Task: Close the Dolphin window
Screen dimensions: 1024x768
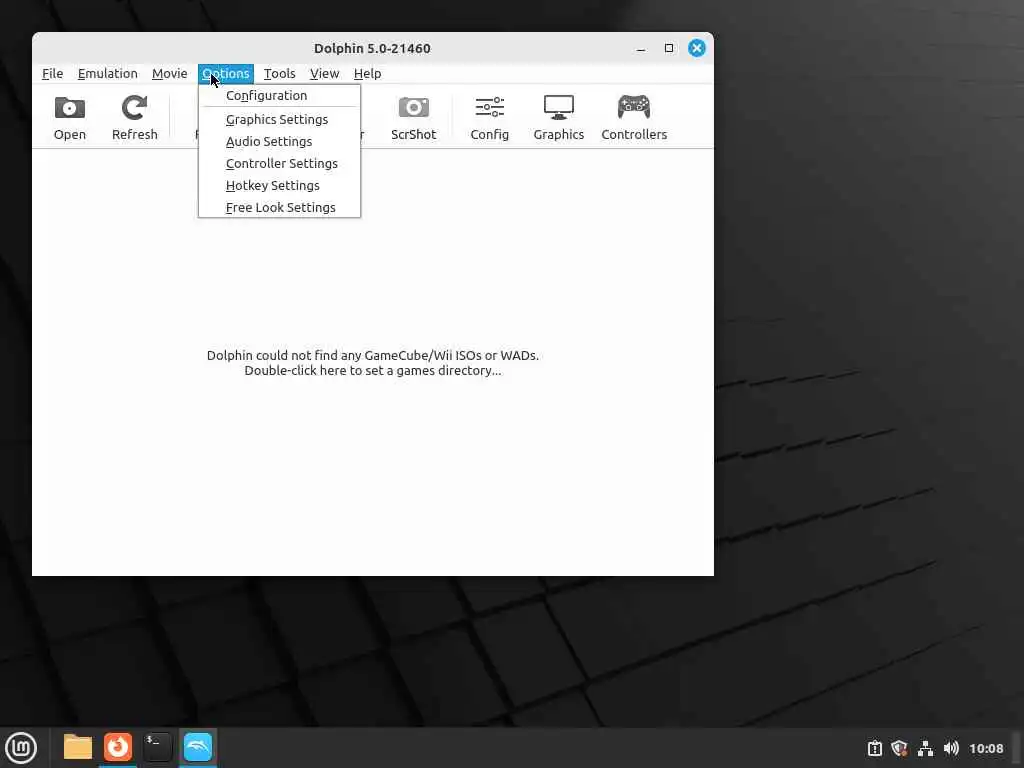Action: [x=697, y=48]
